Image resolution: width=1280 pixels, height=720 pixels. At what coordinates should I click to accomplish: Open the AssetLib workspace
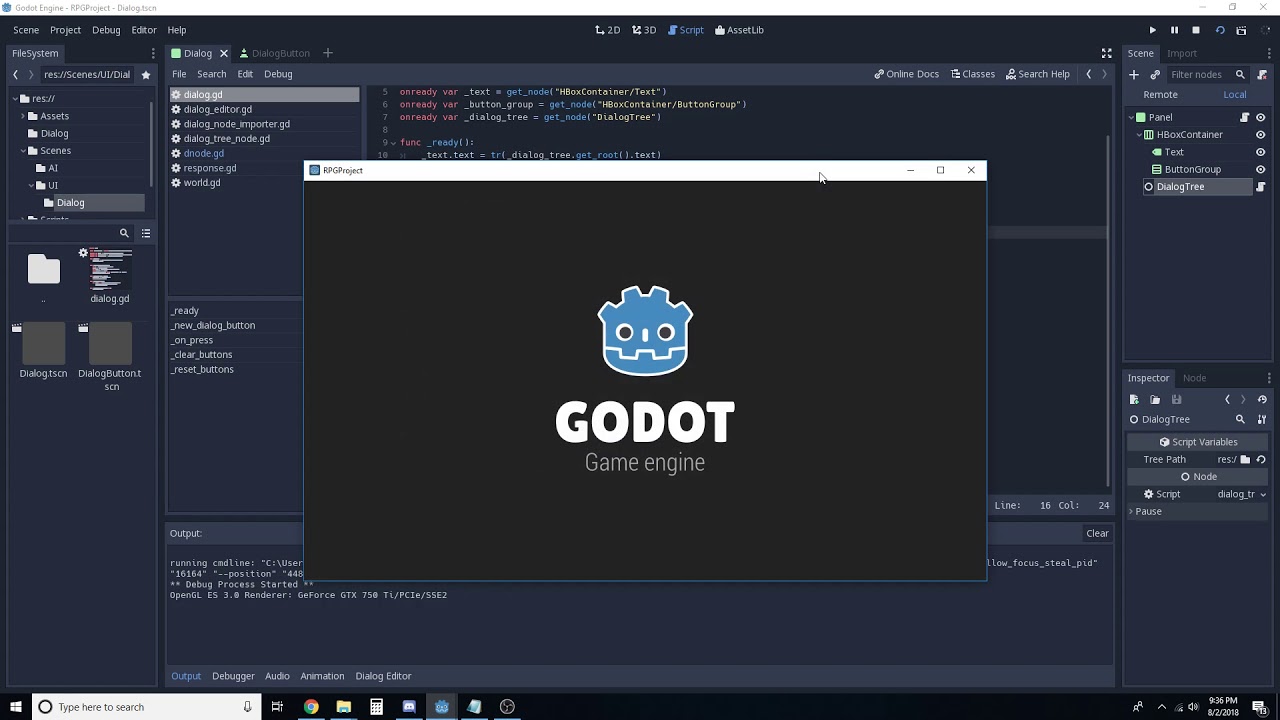[x=739, y=30]
